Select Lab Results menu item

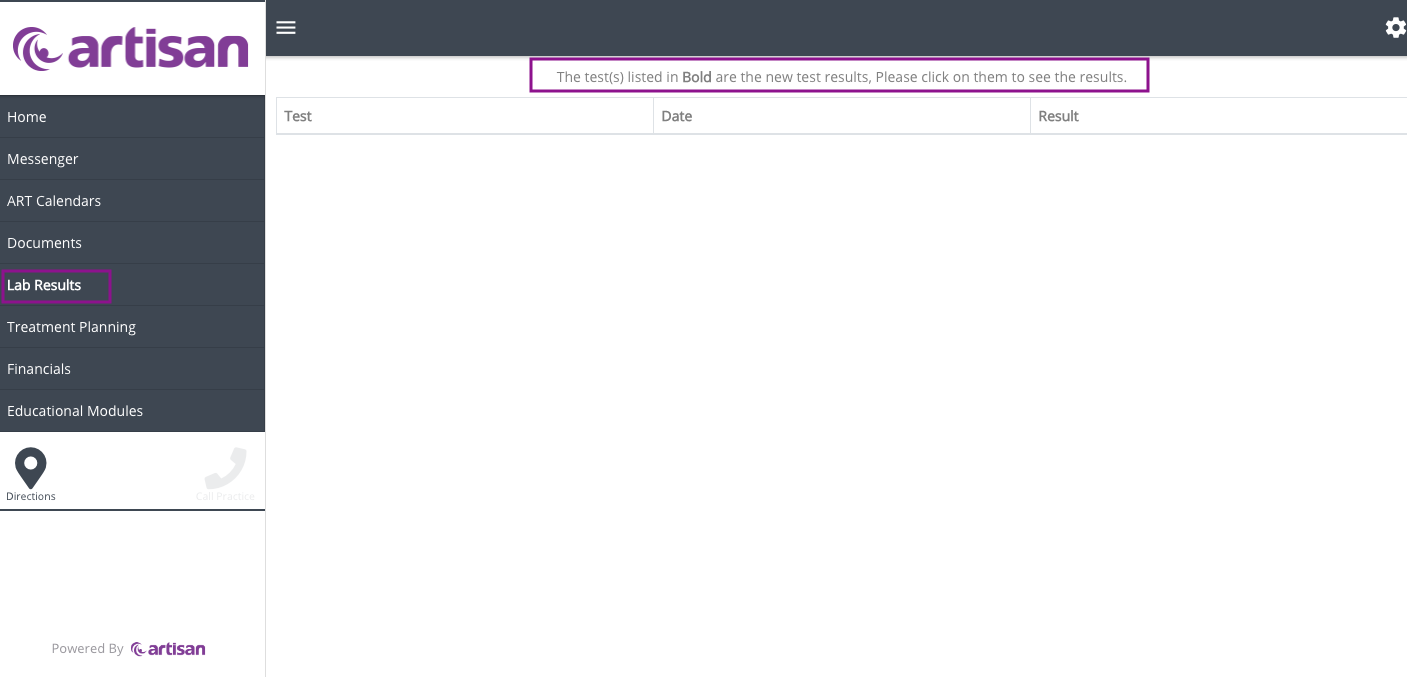(x=44, y=285)
